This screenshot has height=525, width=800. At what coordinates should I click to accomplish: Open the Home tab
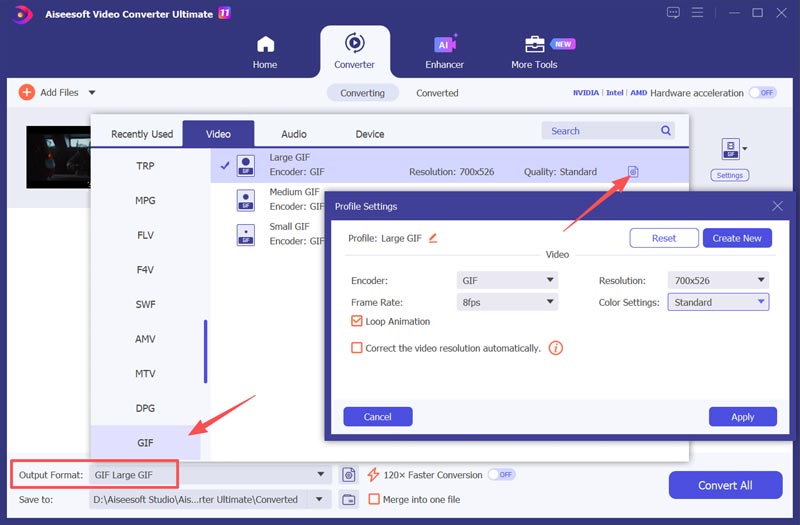(265, 52)
